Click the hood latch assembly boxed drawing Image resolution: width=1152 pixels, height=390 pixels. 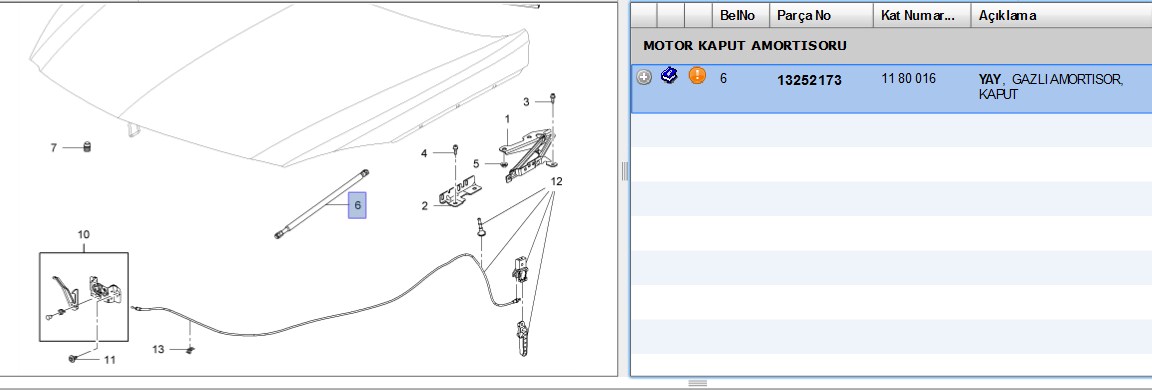84,297
